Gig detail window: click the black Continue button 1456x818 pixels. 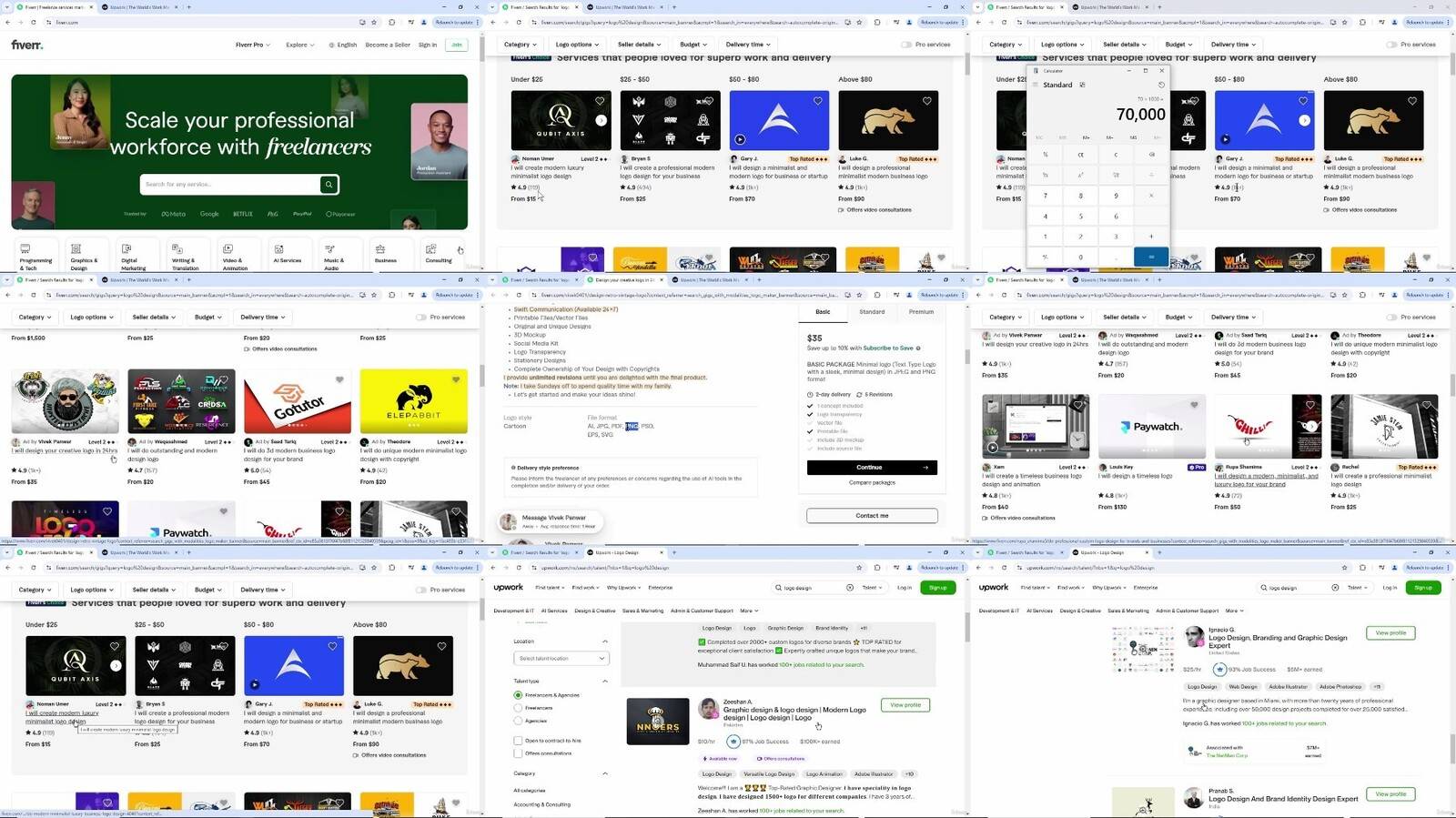click(x=872, y=468)
